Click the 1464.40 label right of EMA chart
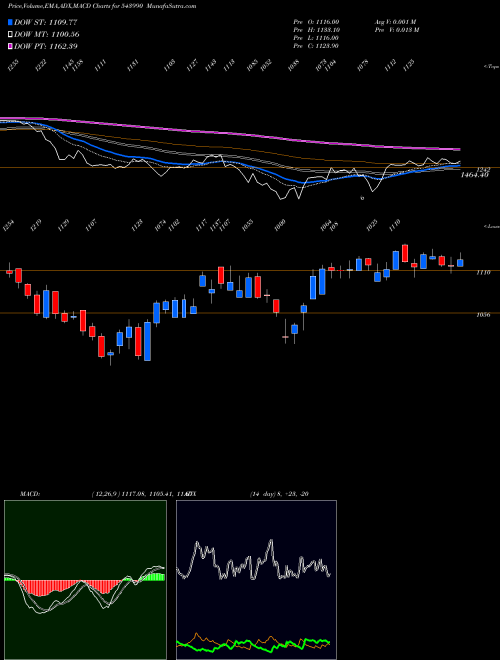500x660 pixels. (474, 175)
